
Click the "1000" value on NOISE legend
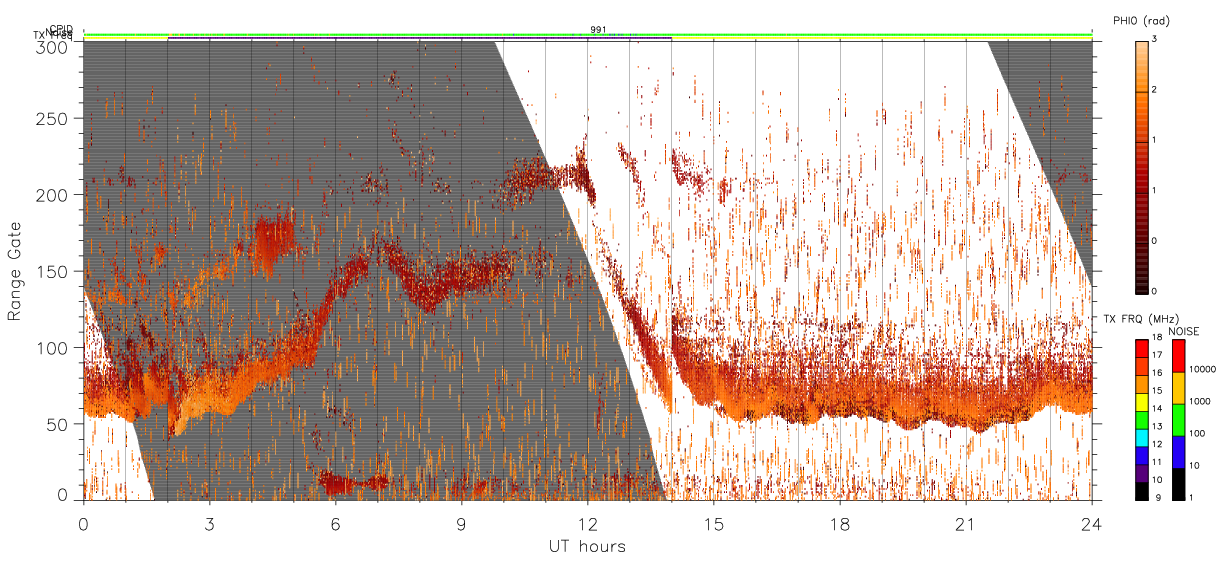click(x=1200, y=401)
